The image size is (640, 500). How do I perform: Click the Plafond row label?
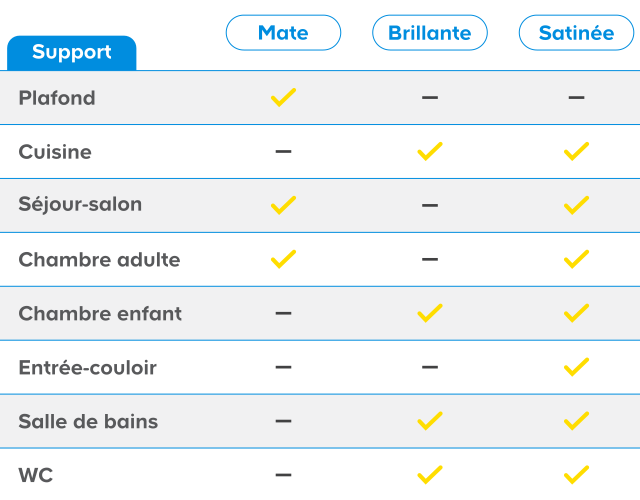[57, 98]
